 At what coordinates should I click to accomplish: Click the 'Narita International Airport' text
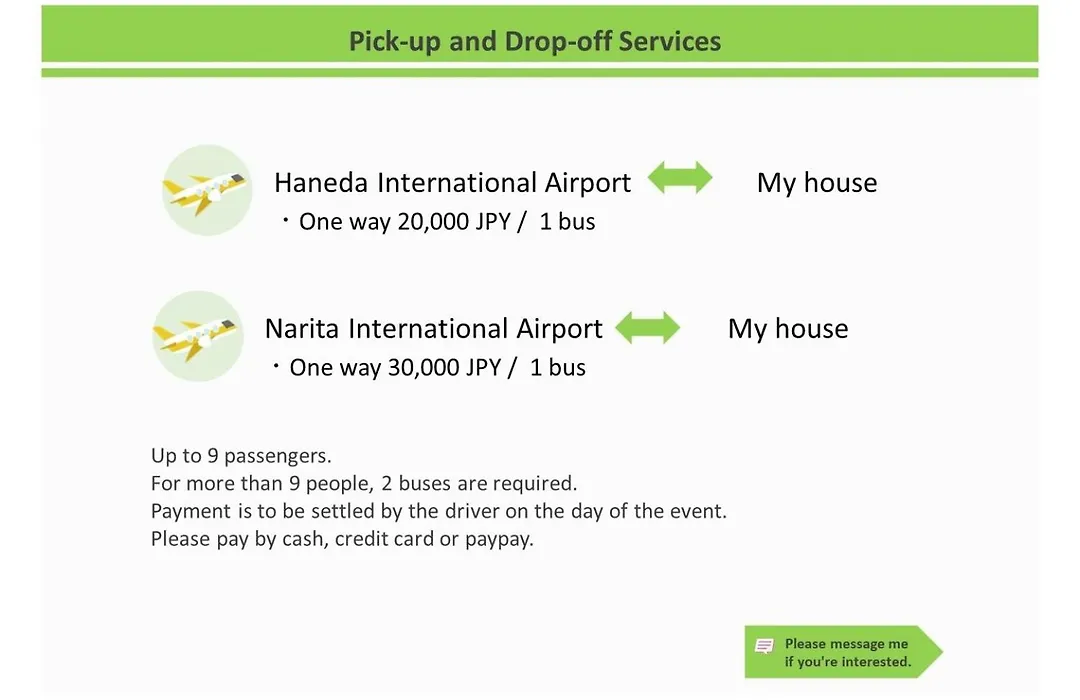pos(434,329)
